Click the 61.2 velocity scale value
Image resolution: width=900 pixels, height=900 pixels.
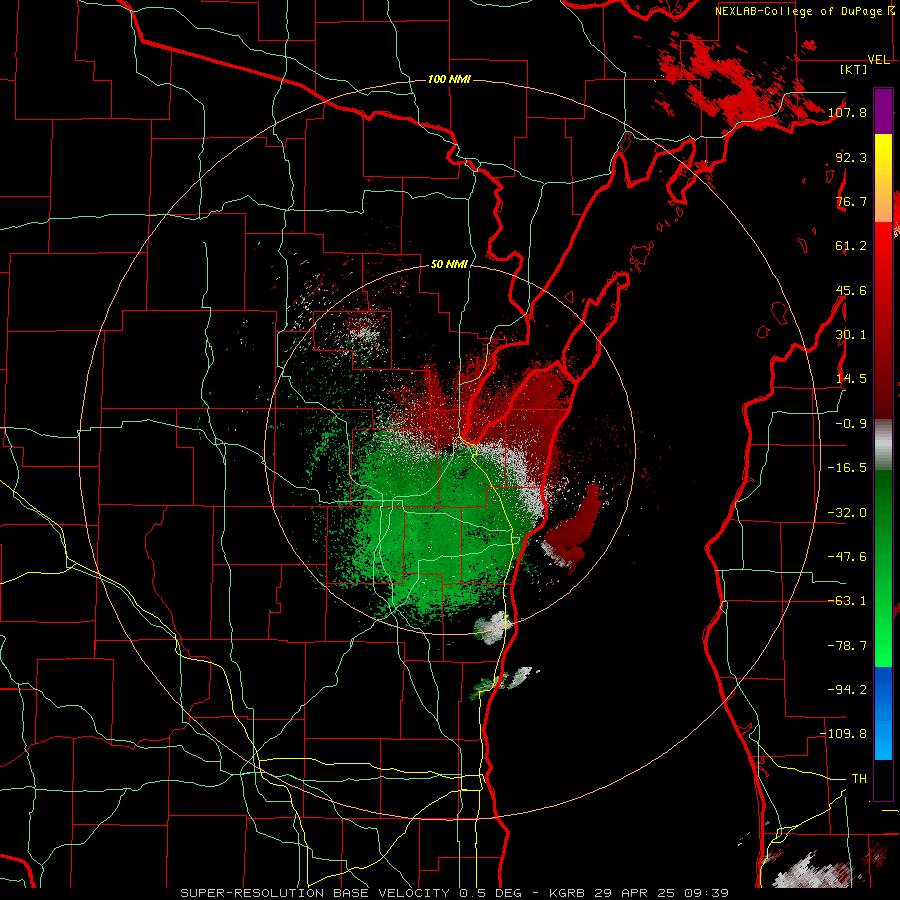(851, 246)
